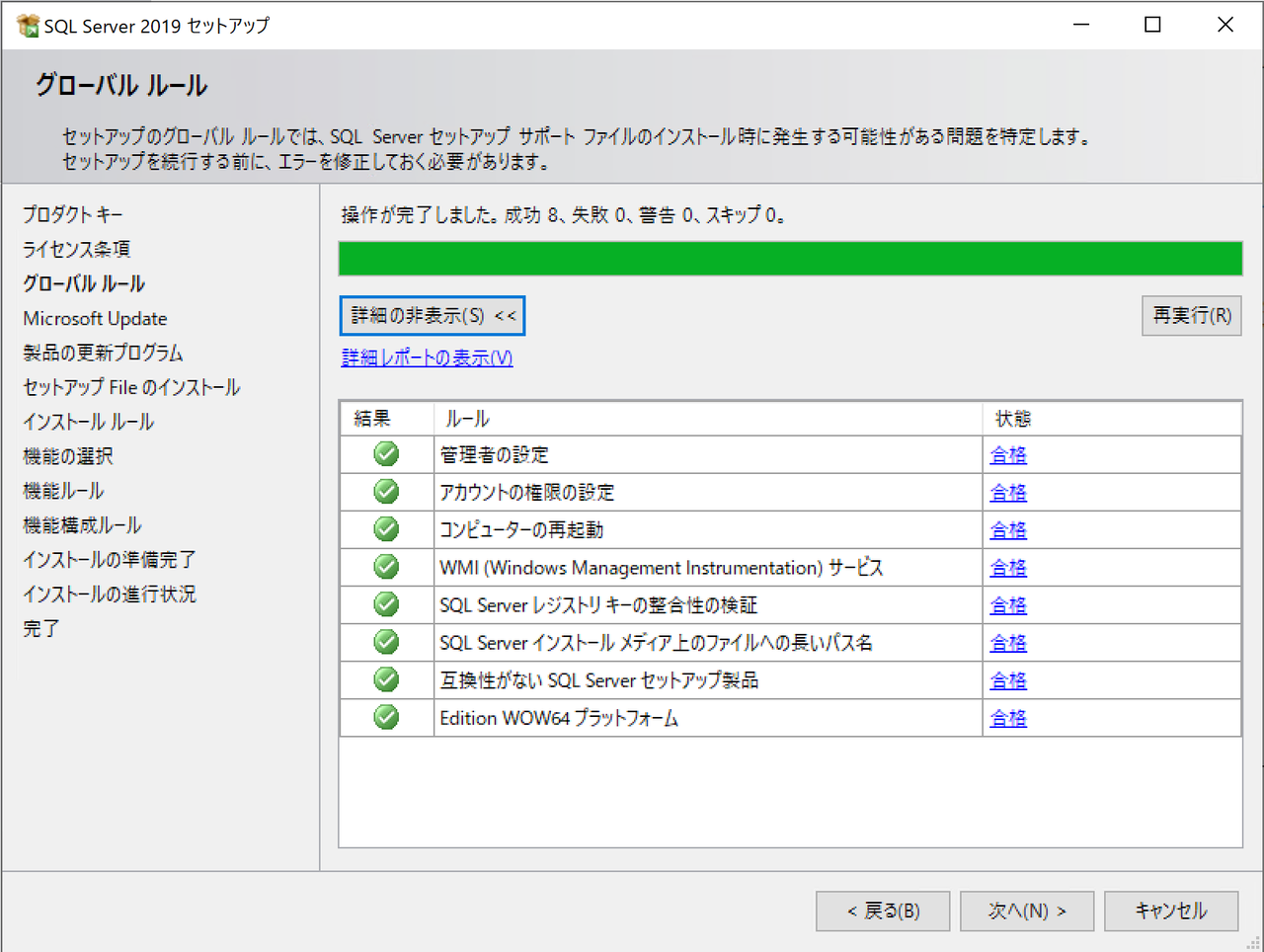Image resolution: width=1264 pixels, height=952 pixels.
Task: Maximize the SQL Server 2019 setup window
Action: click(1152, 25)
